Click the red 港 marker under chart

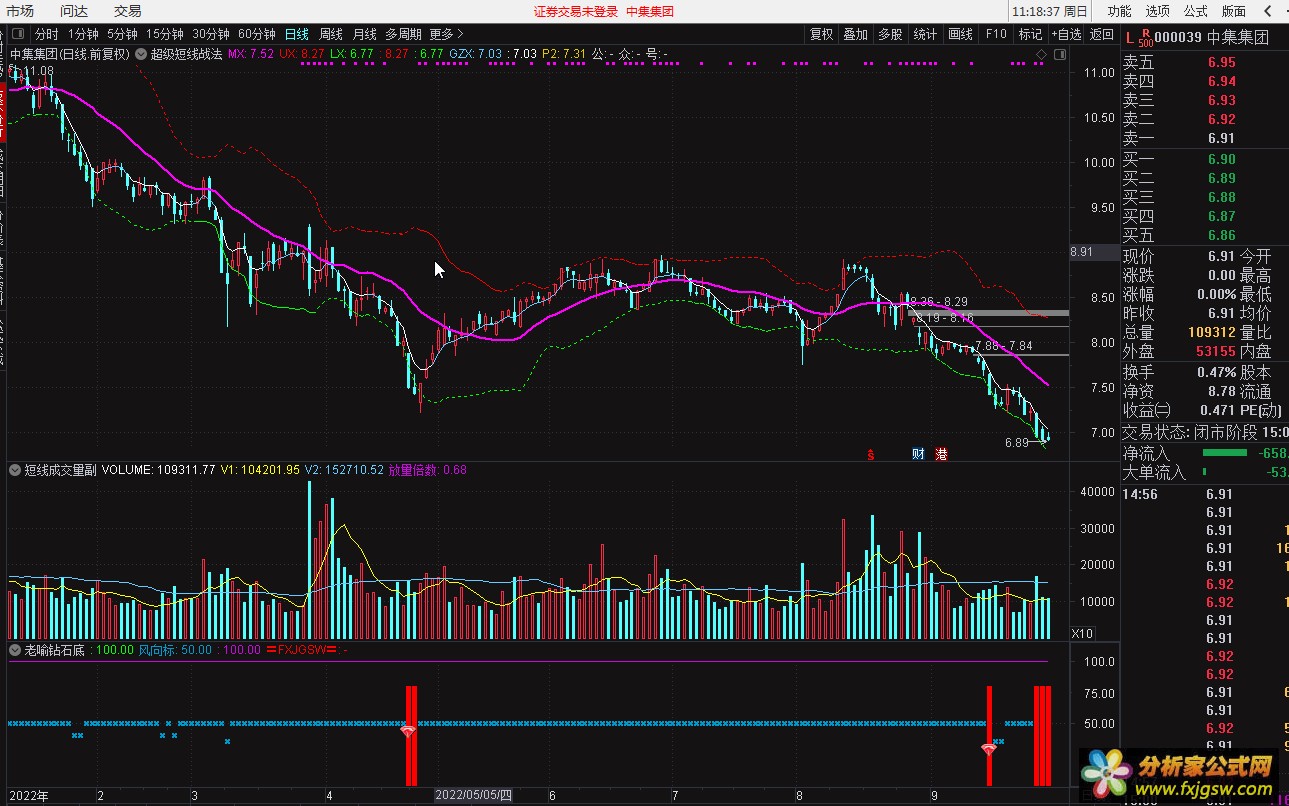(941, 454)
